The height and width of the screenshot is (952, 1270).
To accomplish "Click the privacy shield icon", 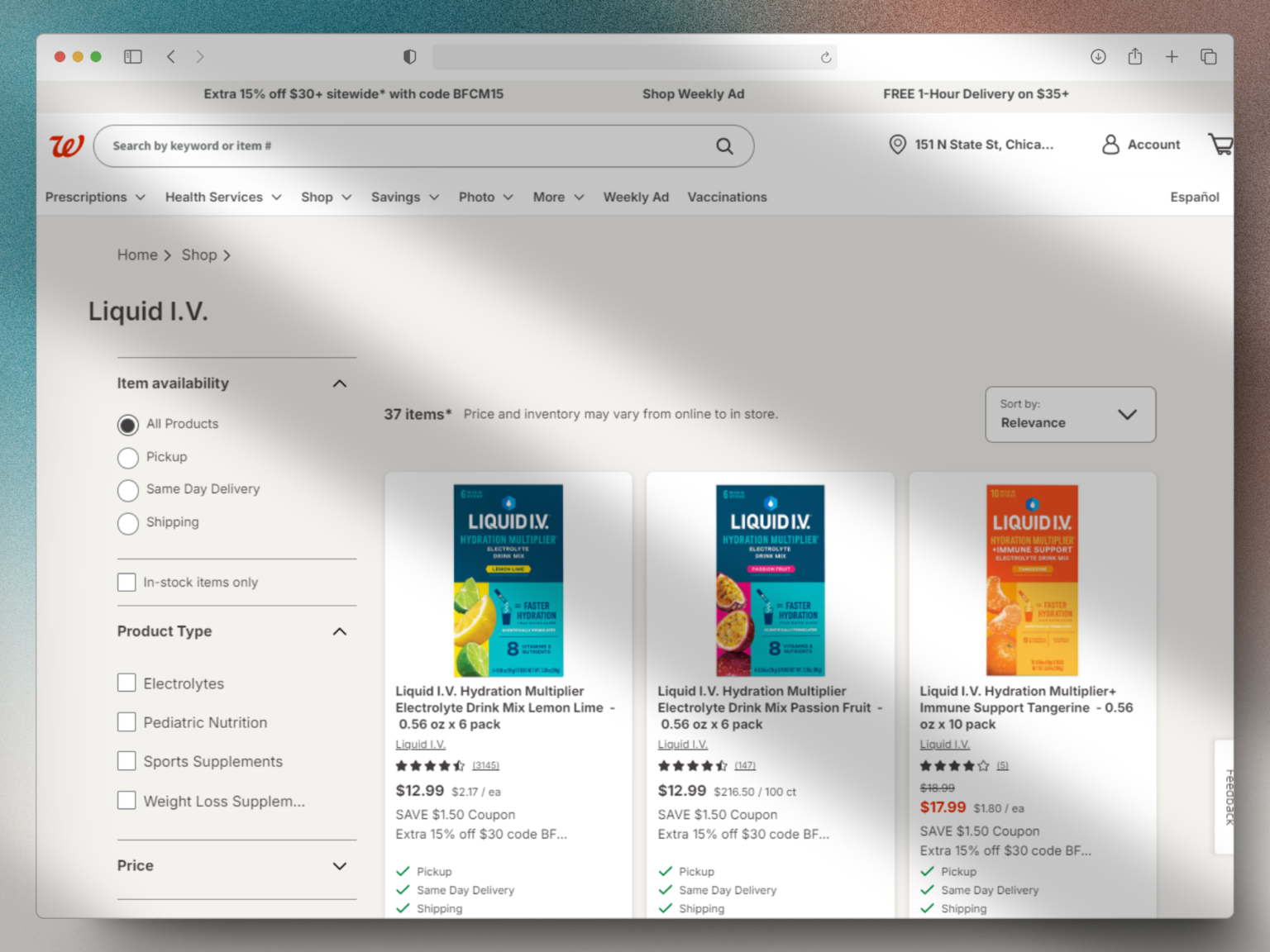I will 409,57.
